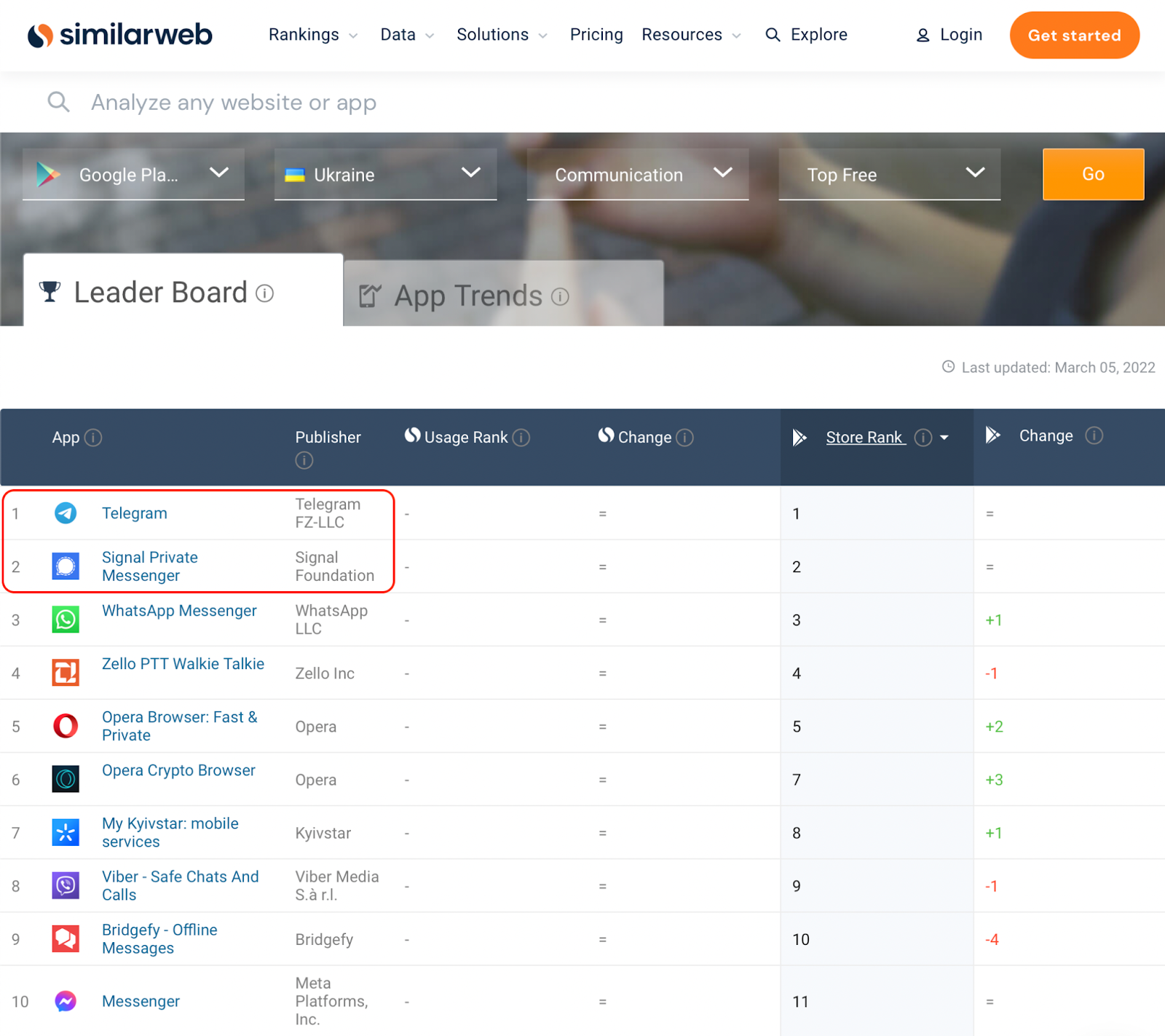Open the Telegram app link
This screenshot has height=1036, width=1165.
point(135,513)
